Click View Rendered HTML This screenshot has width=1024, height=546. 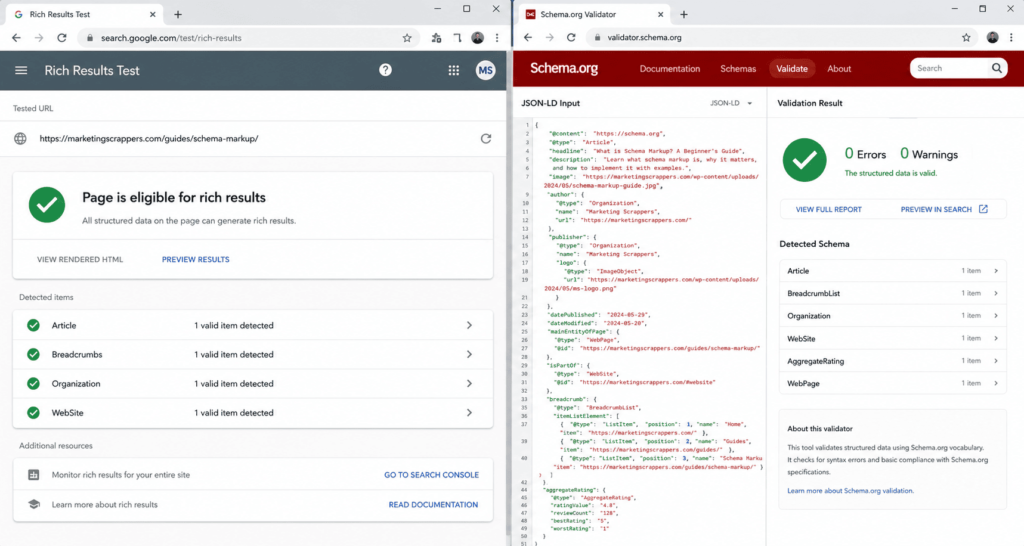pos(80,259)
